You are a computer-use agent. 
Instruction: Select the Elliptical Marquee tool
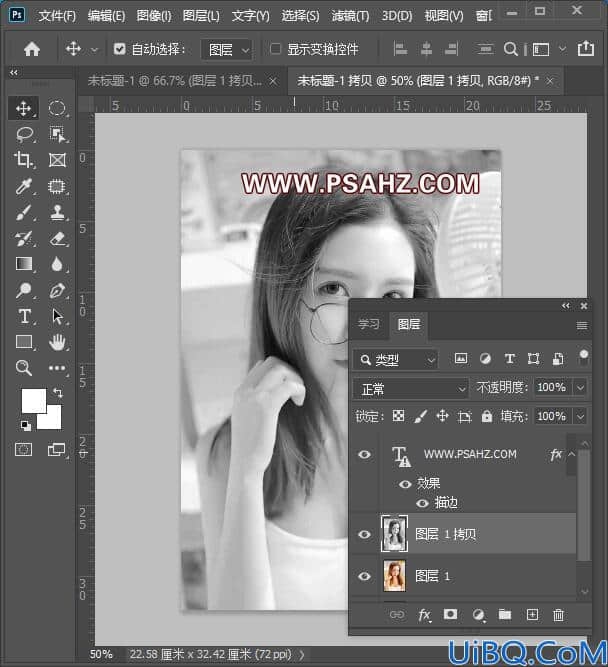coord(57,108)
